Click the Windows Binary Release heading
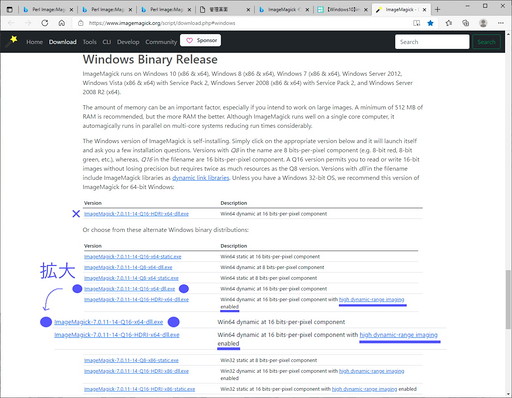The width and height of the screenshot is (512, 398). 150,59
